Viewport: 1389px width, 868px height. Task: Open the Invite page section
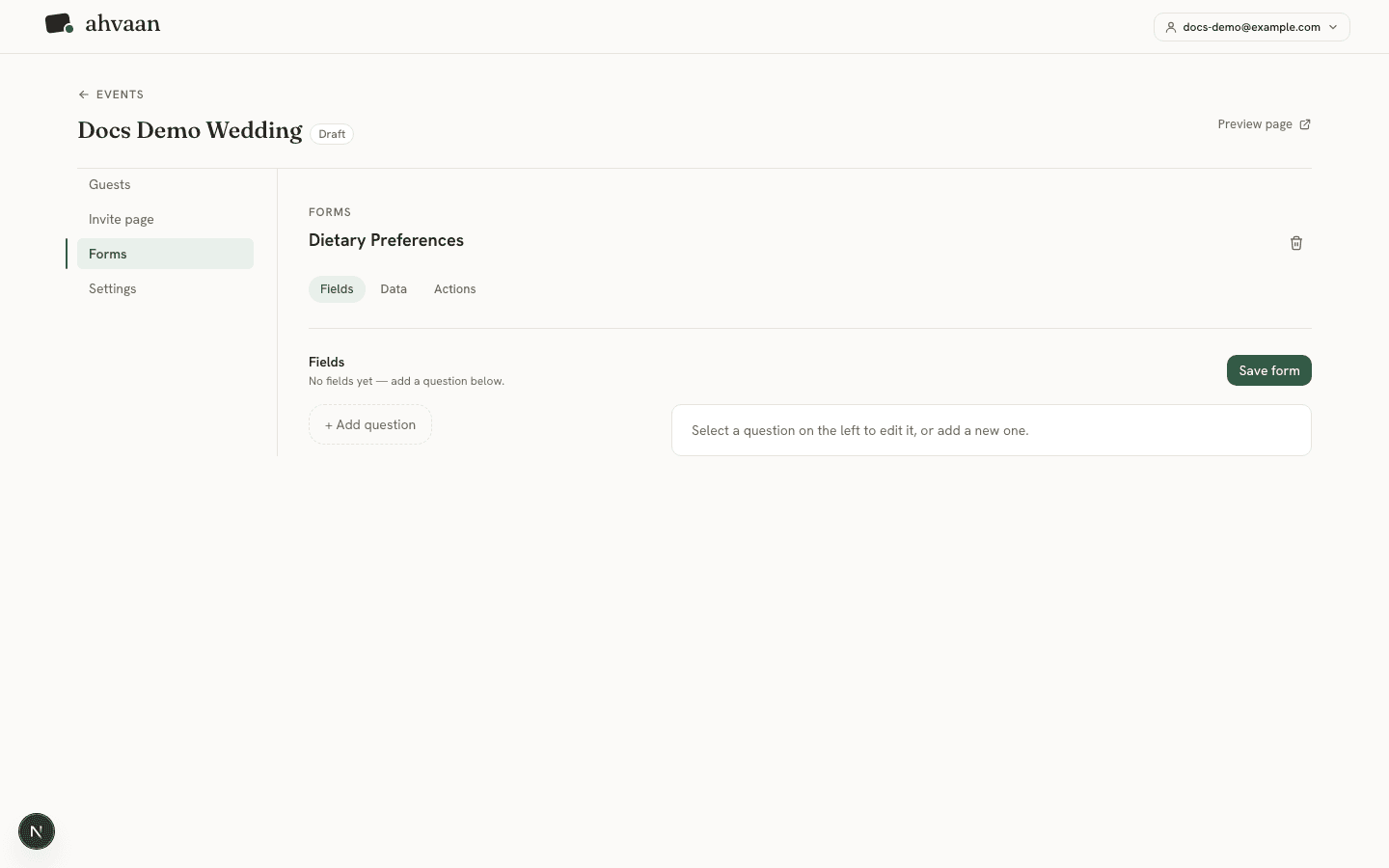[x=165, y=219]
